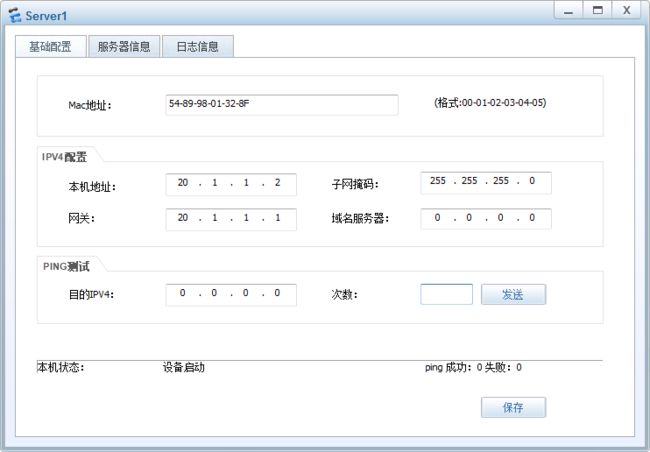Click the 本机地址 IP field
650x452 pixels.
[x=231, y=184]
